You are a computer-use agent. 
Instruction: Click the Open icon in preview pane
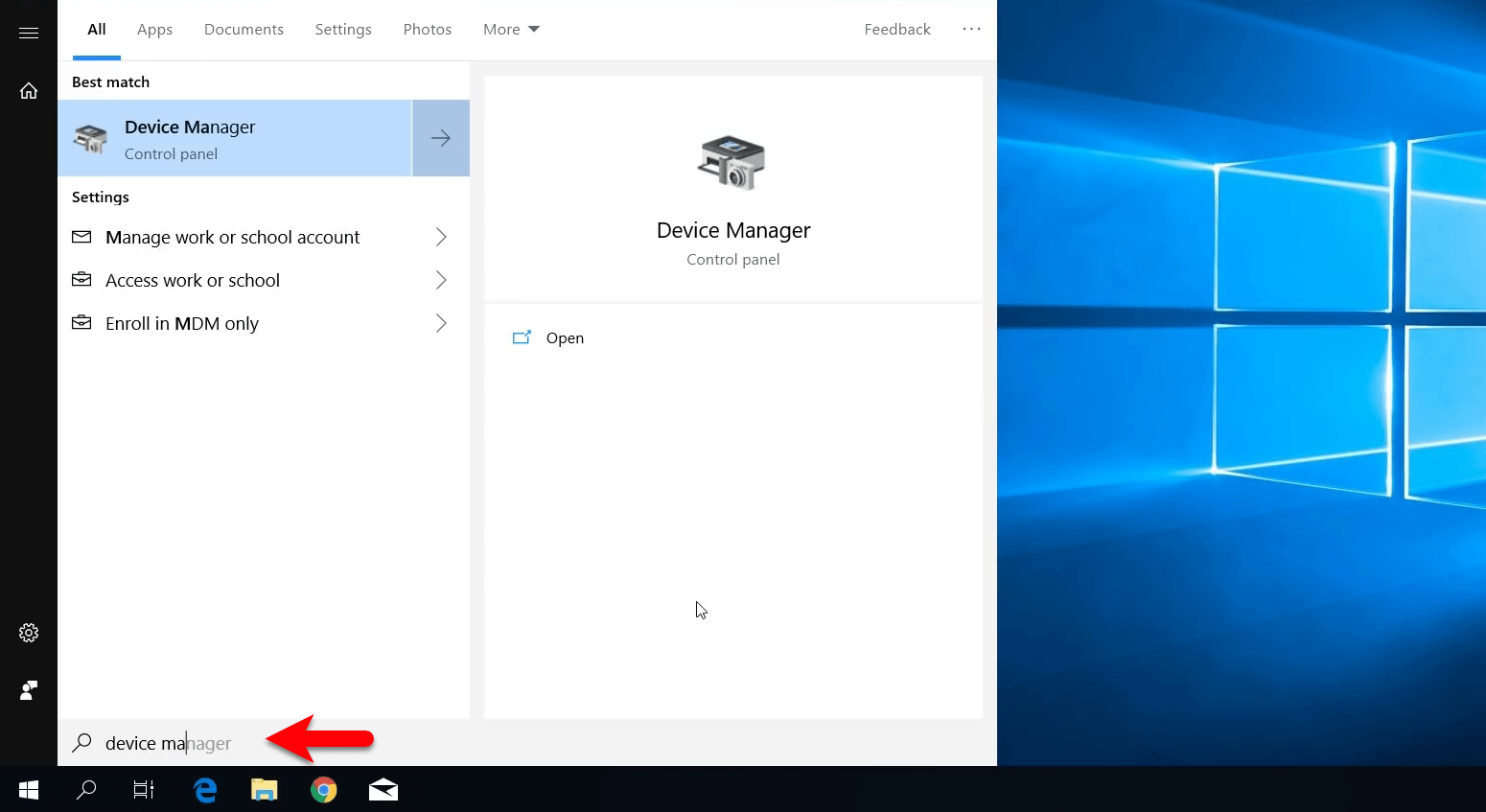point(522,337)
